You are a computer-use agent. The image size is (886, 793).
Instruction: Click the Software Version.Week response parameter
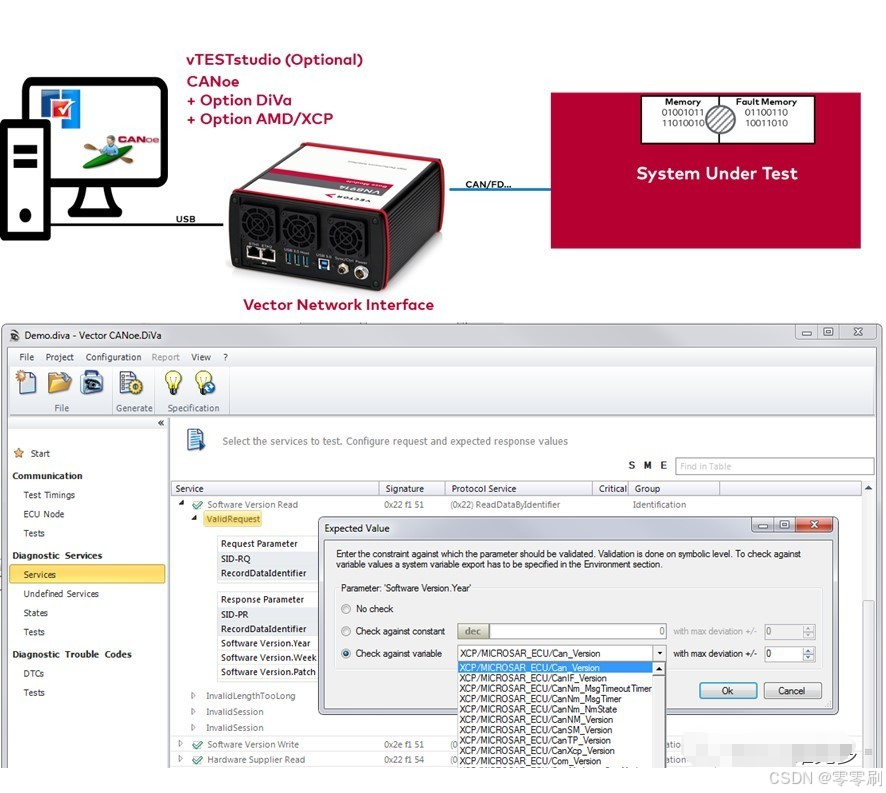coord(268,658)
